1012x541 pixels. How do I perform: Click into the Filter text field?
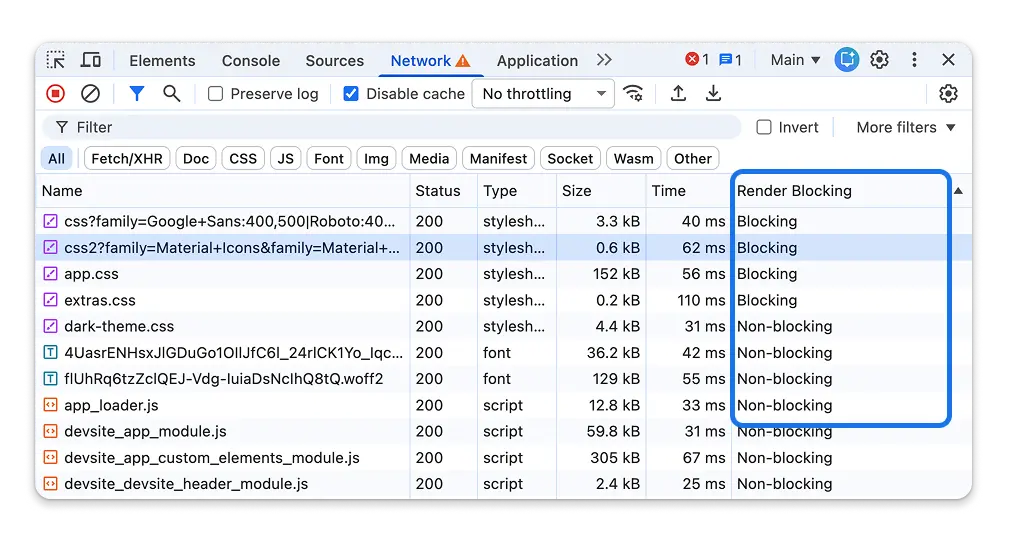click(400, 128)
